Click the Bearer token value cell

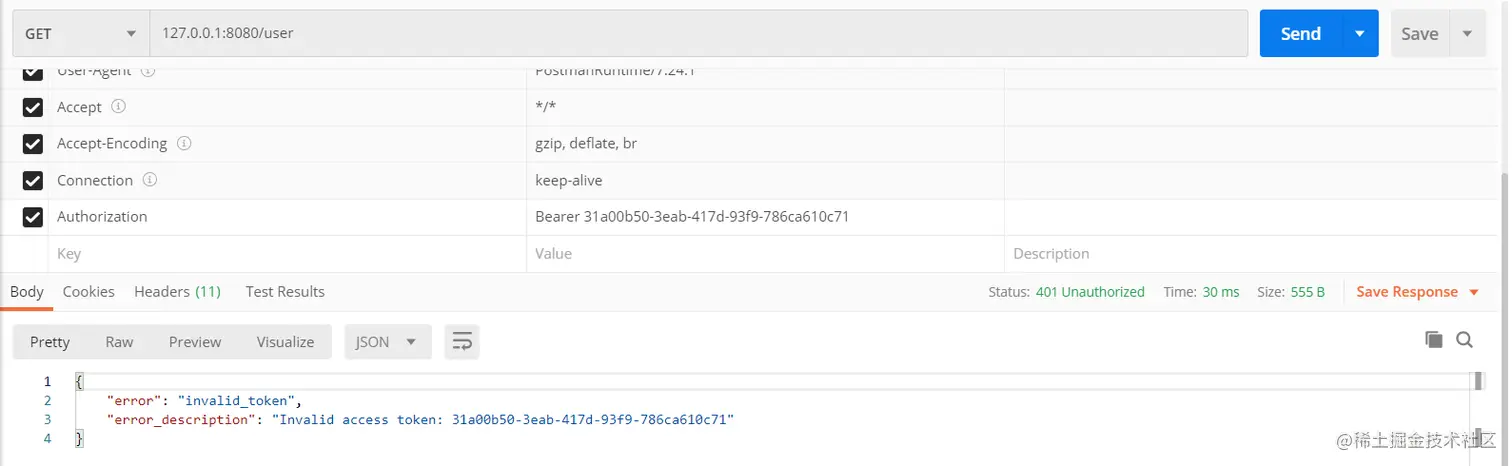[x=765, y=217]
